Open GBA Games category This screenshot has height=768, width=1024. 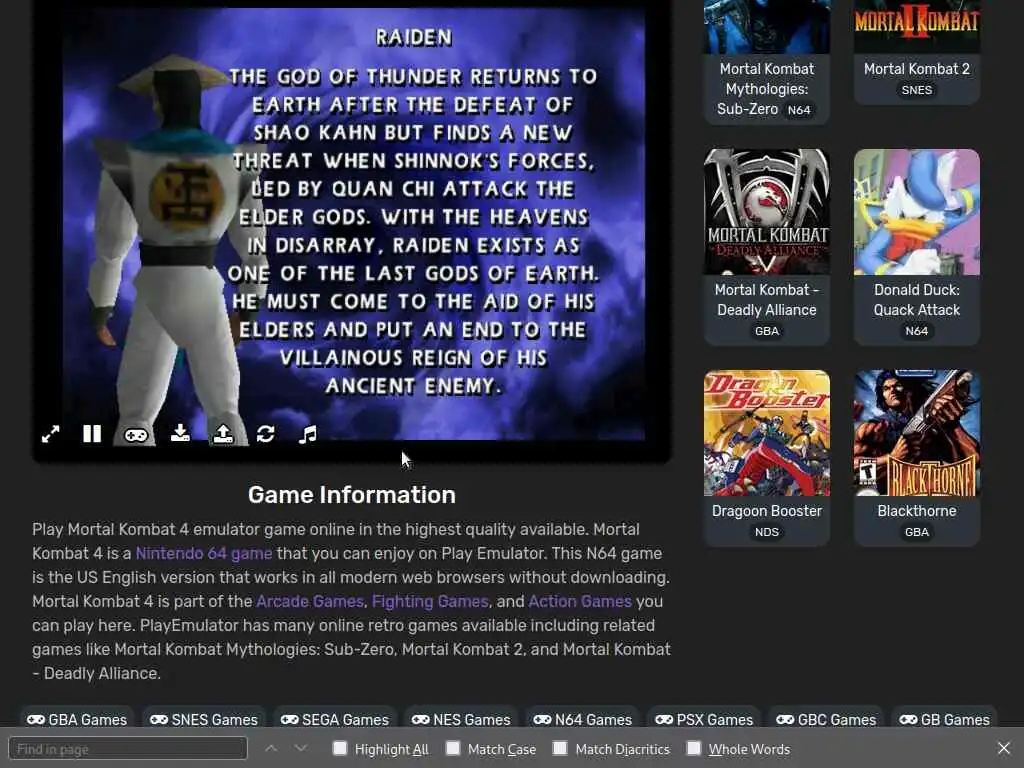point(77,719)
